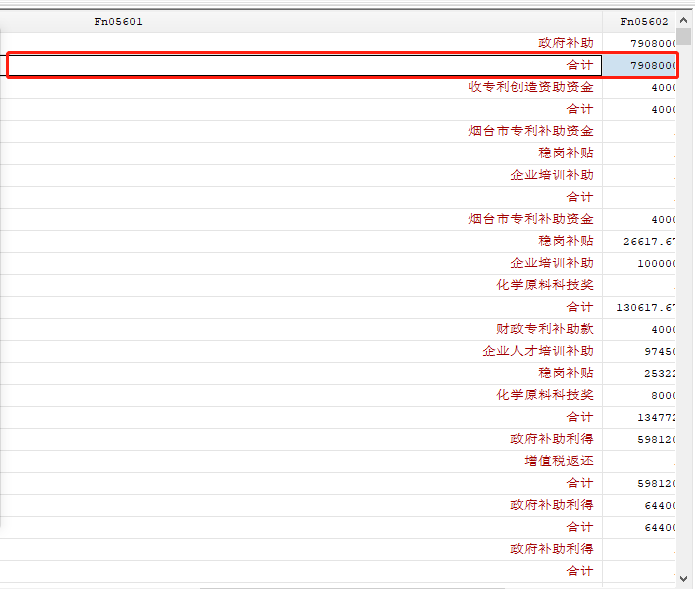Viewport: 695px width, 589px height.
Task: Select the 97450 value cell
Action: [639, 351]
